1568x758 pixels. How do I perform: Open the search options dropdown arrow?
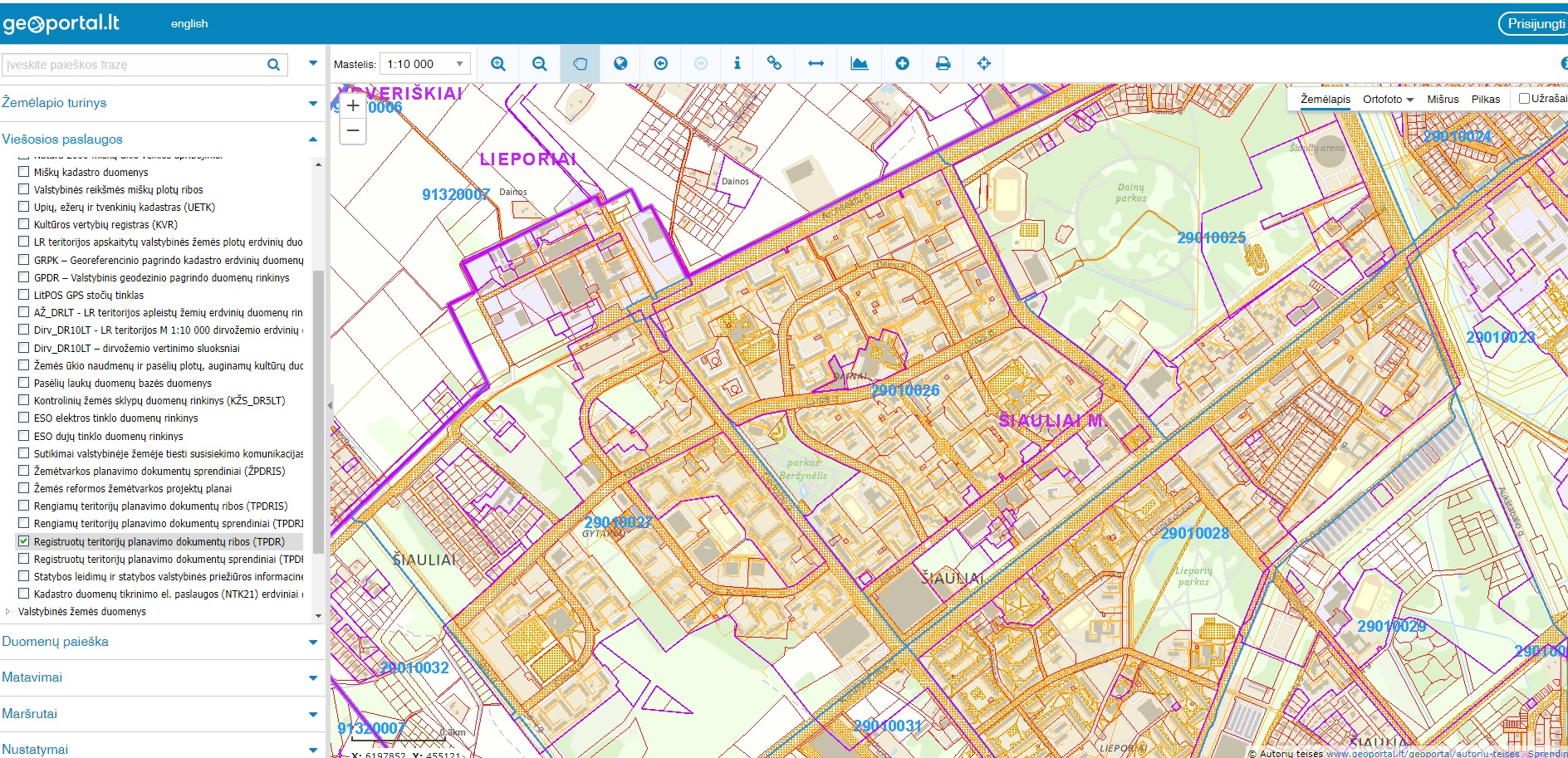(x=313, y=63)
